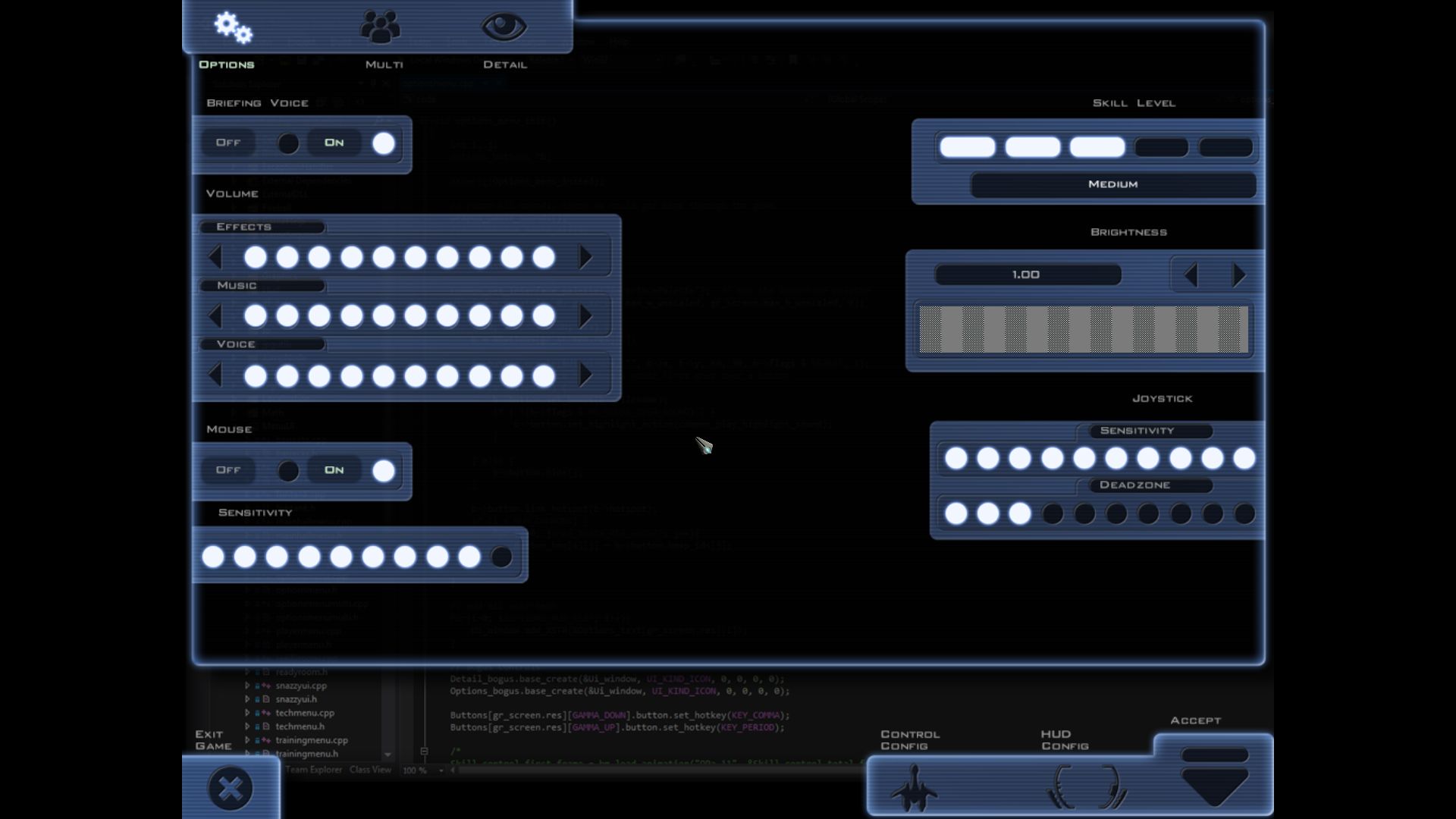Open the Detail eye tab

[x=504, y=27]
